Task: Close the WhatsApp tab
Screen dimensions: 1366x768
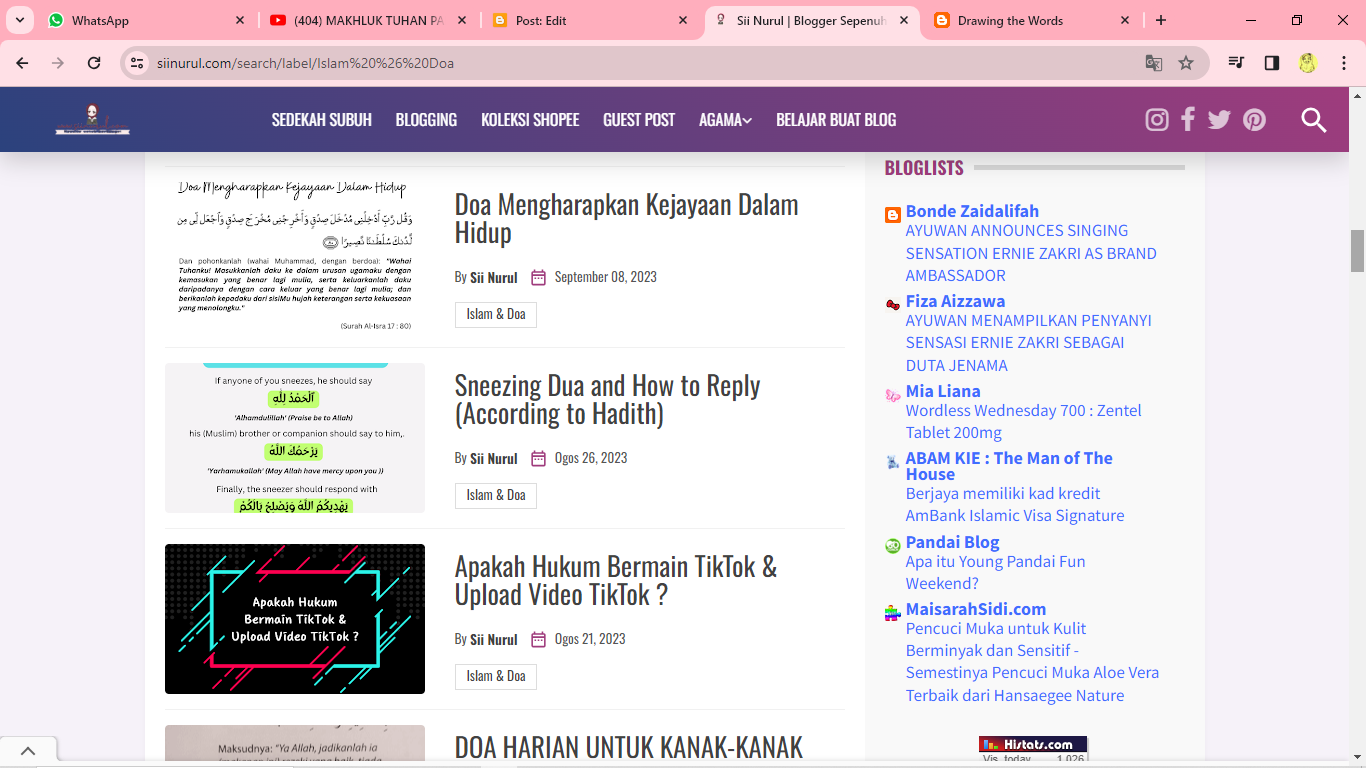Action: click(240, 20)
